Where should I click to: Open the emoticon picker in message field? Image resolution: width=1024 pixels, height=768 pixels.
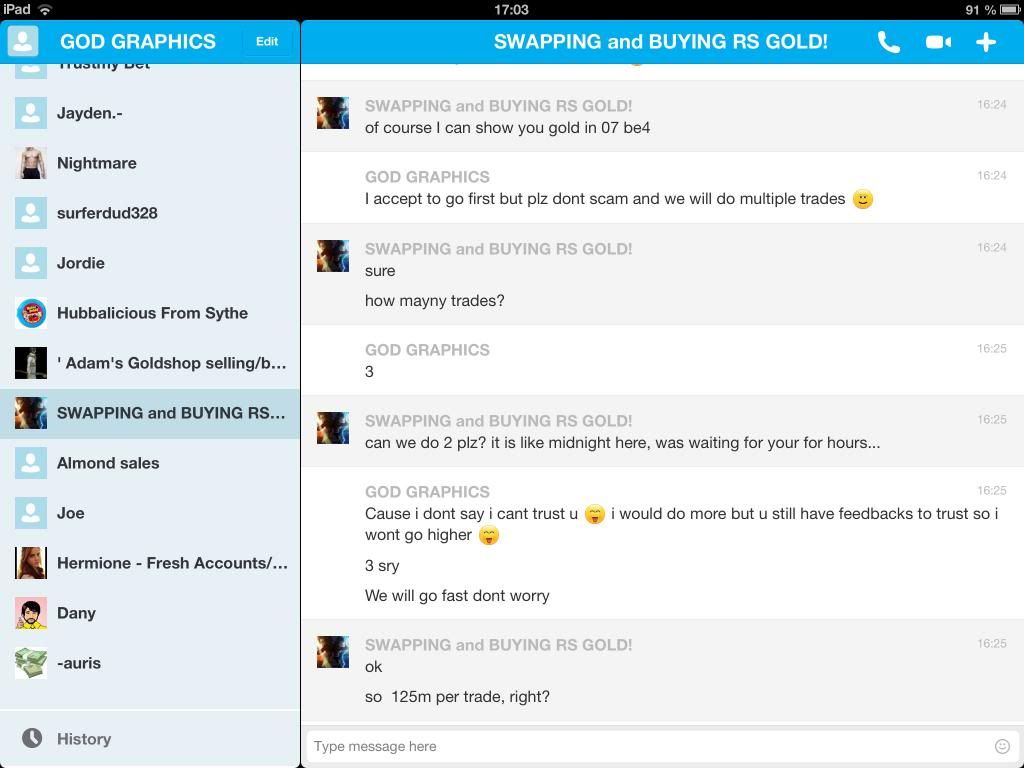[1002, 746]
